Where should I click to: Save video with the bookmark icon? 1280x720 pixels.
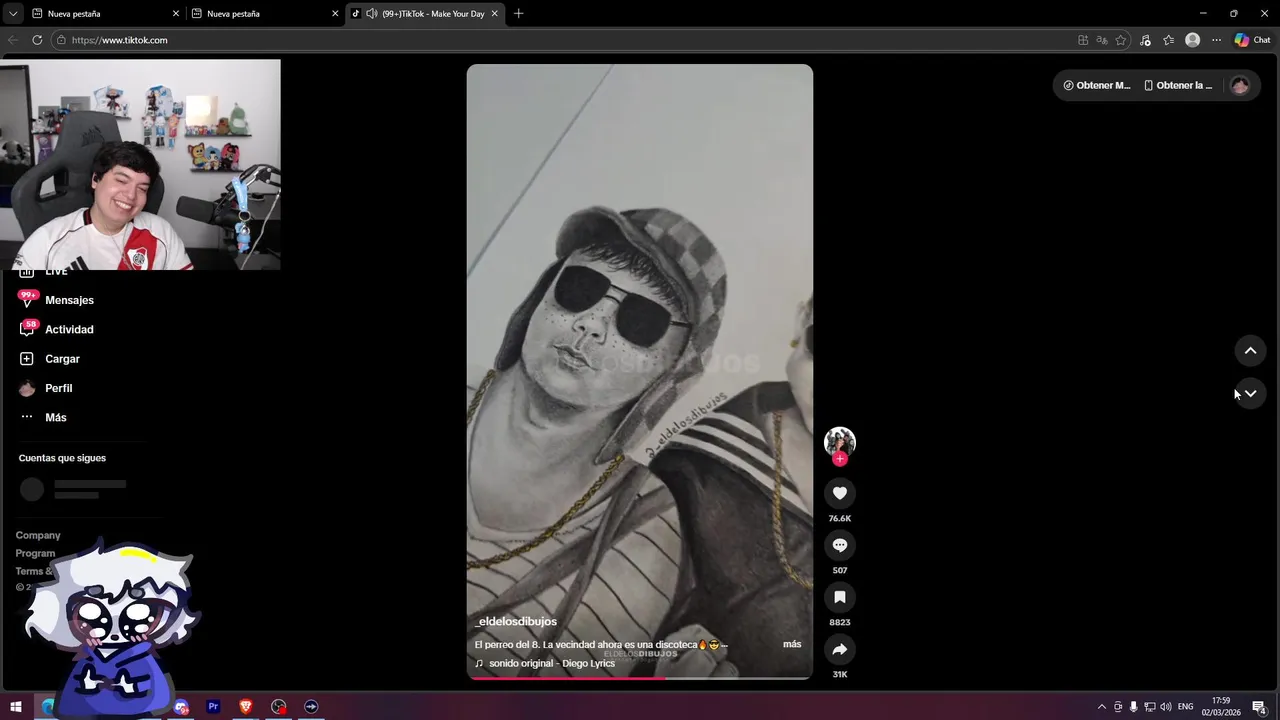tap(840, 597)
